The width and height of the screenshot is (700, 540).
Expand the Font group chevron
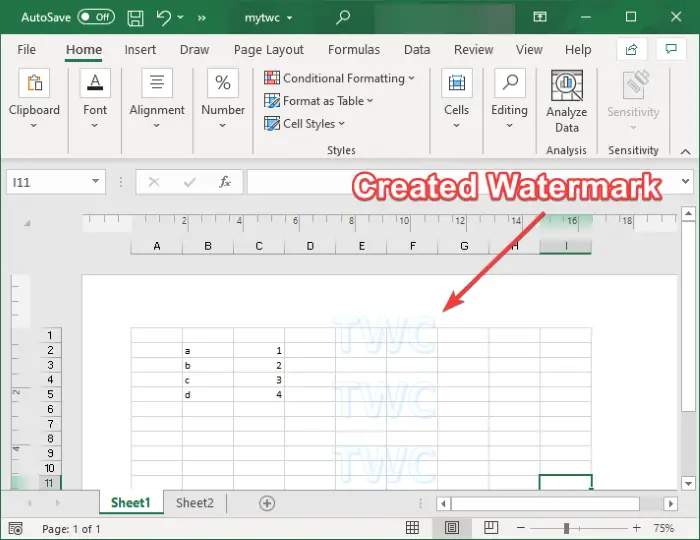[x=95, y=126]
